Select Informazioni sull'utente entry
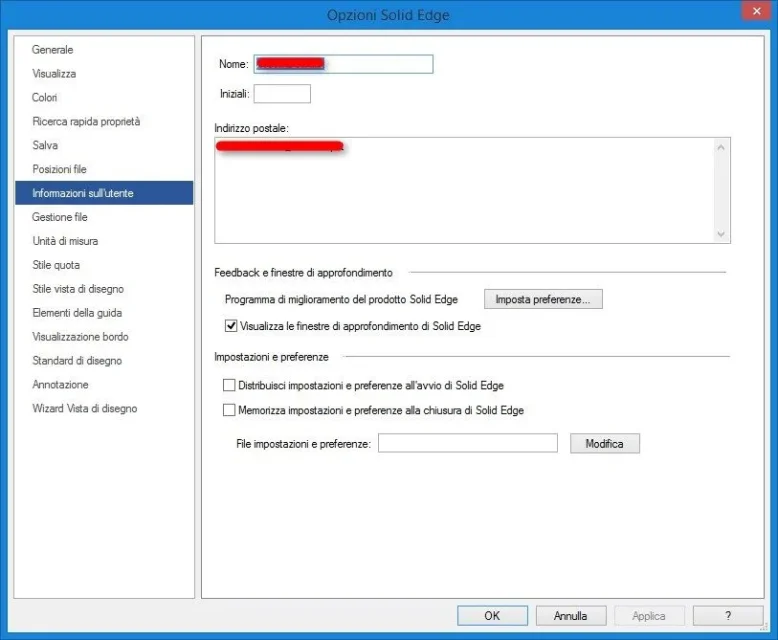Image resolution: width=778 pixels, height=640 pixels. 104,192
